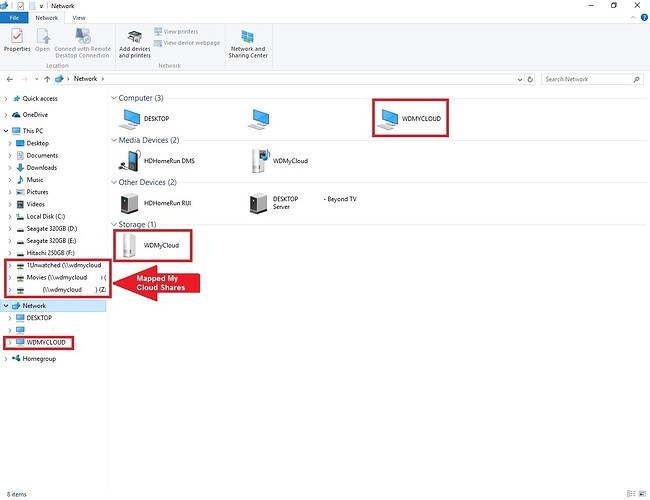Click View printers
Screen dimensions: 650x500
click(176, 32)
